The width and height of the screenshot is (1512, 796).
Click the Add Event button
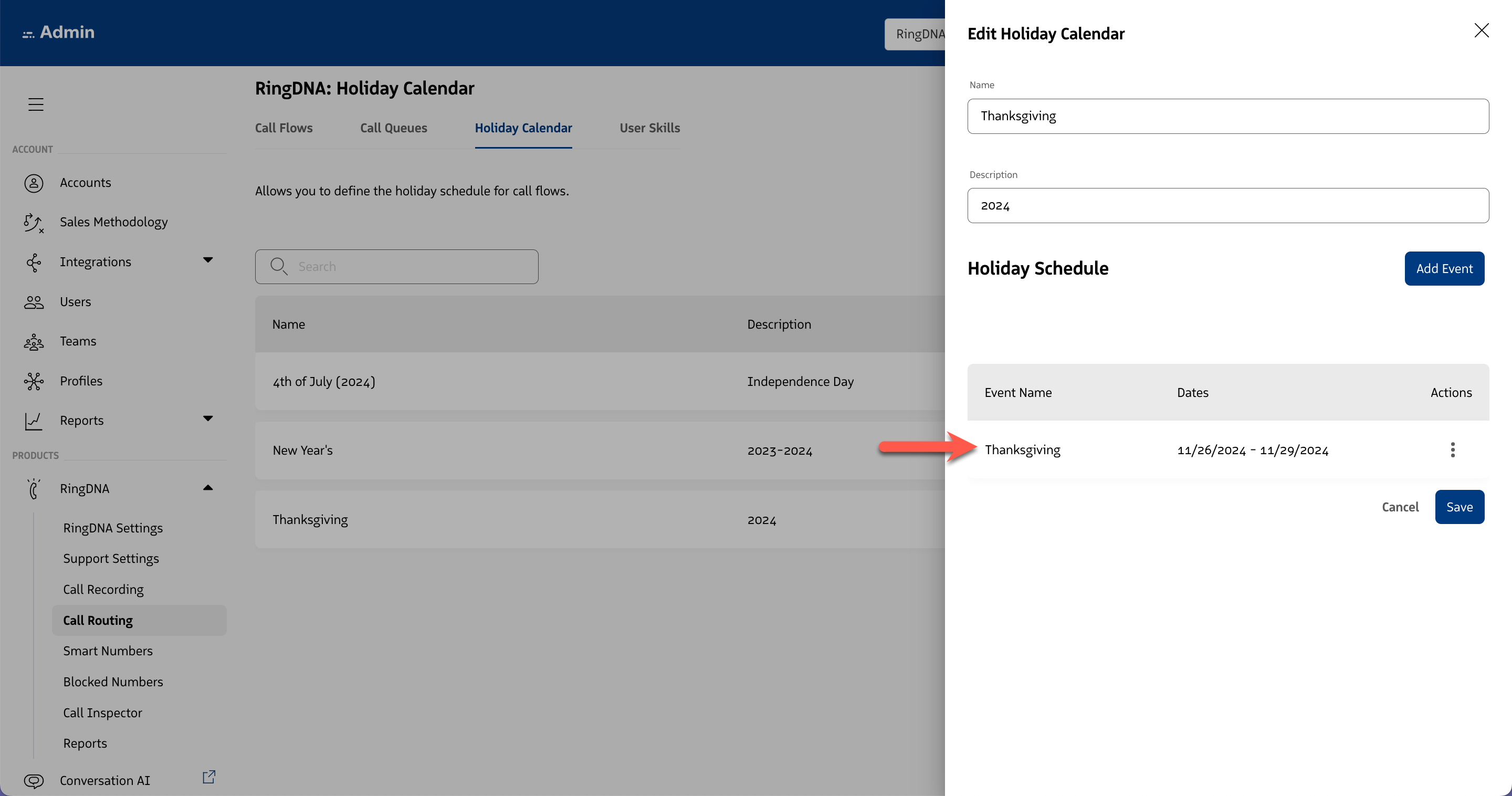point(1443,269)
